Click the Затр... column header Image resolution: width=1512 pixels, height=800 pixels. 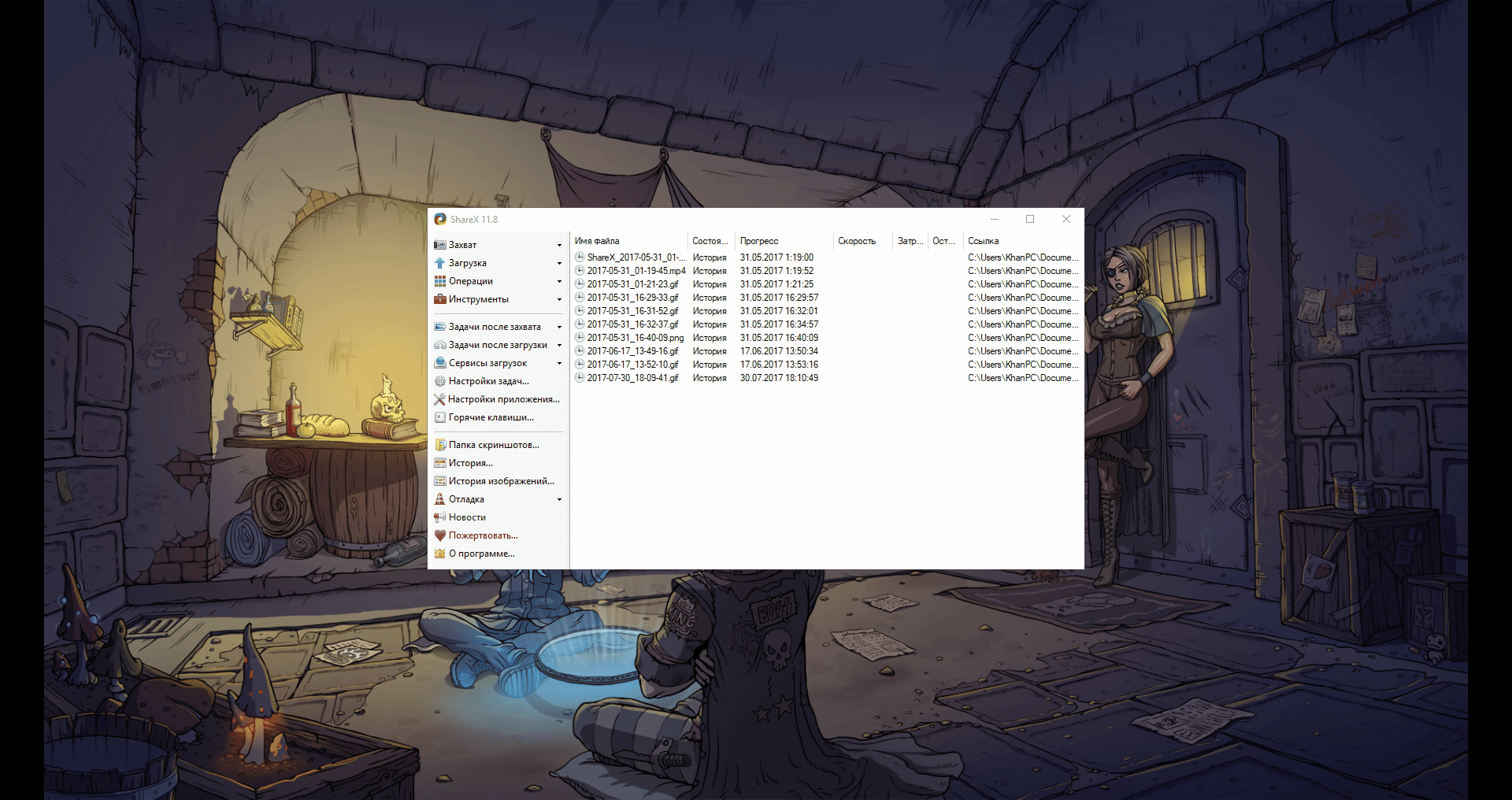pos(910,241)
